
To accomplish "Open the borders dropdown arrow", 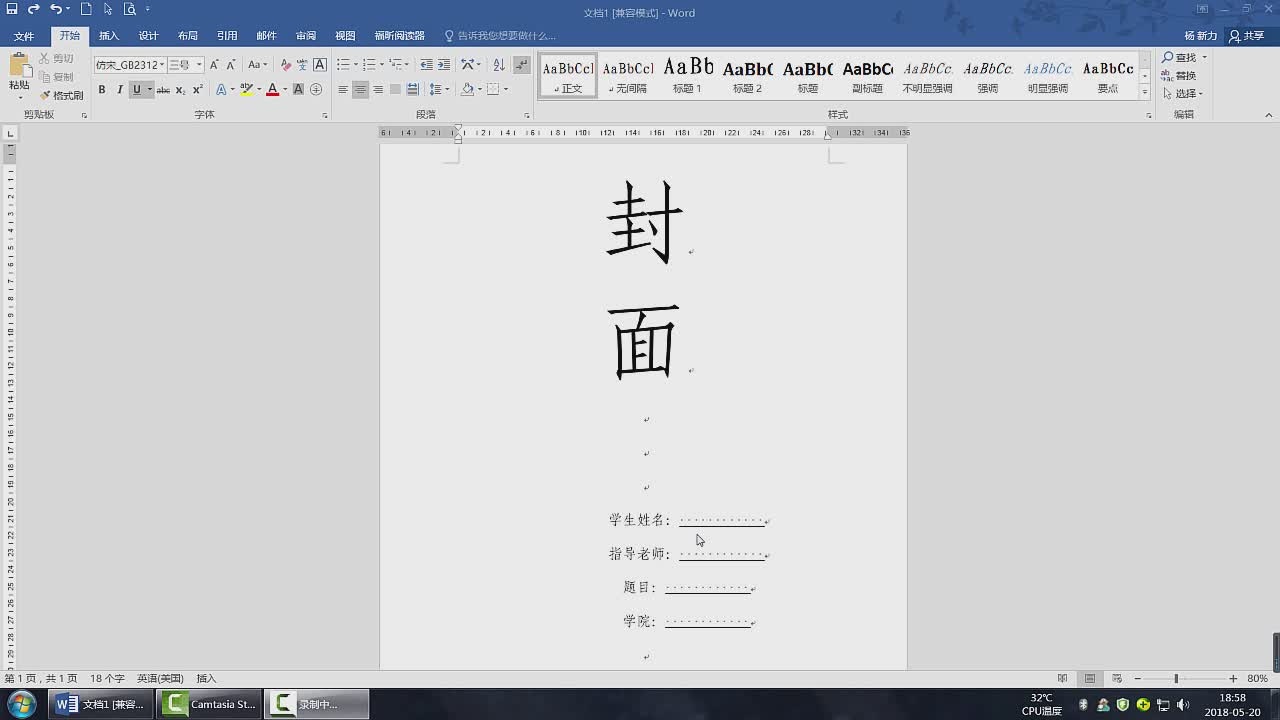I will 506,90.
